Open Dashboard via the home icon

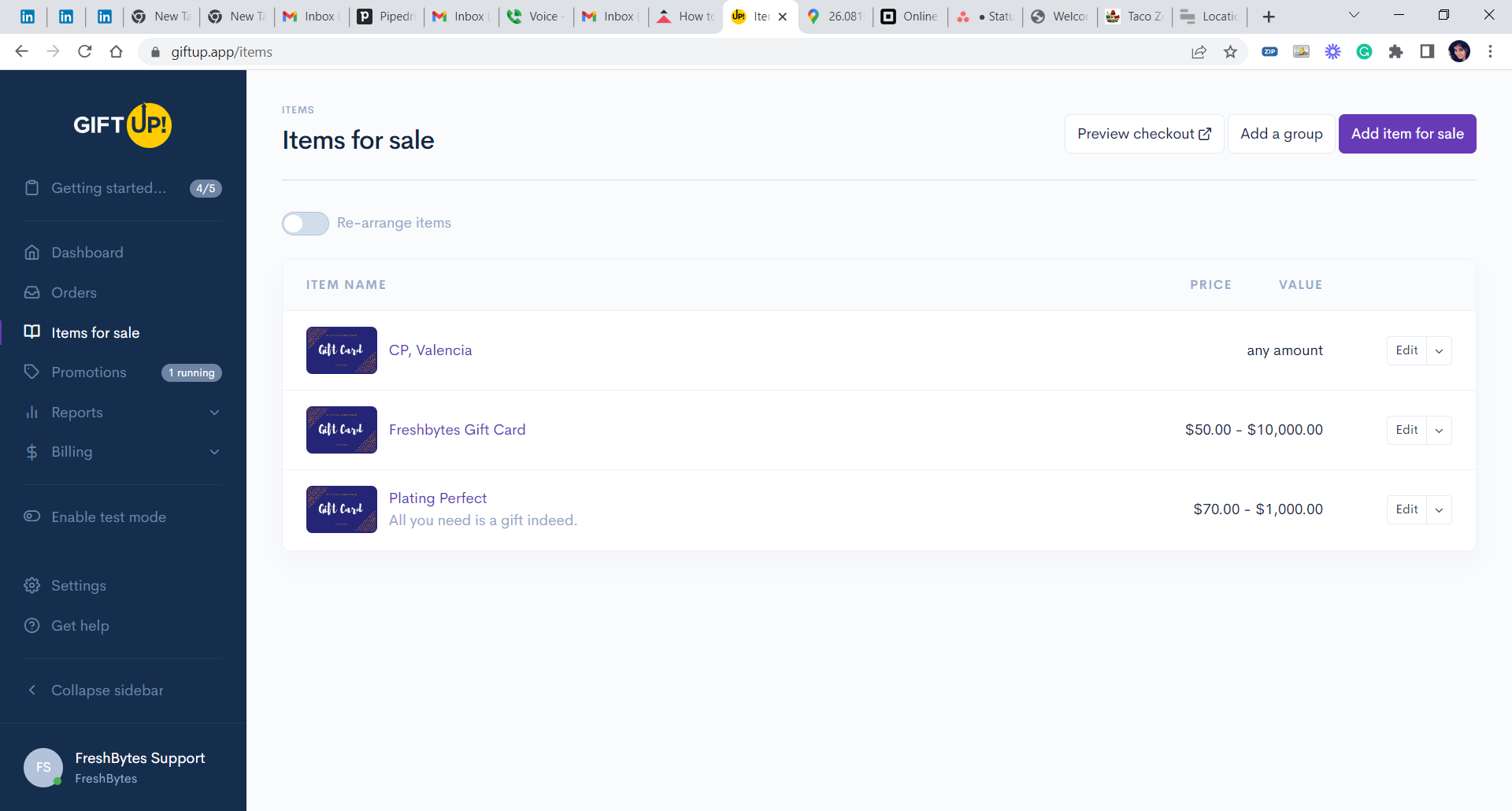click(x=32, y=253)
